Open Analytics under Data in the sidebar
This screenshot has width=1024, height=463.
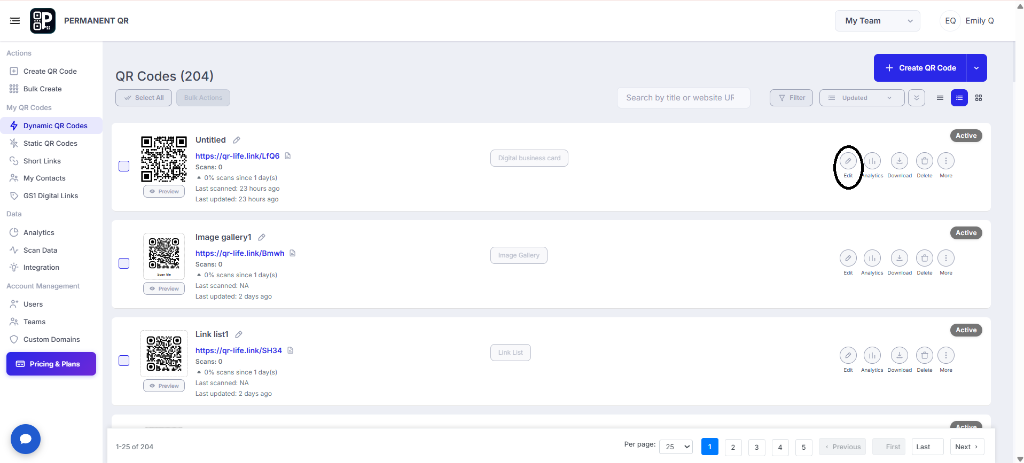point(39,232)
